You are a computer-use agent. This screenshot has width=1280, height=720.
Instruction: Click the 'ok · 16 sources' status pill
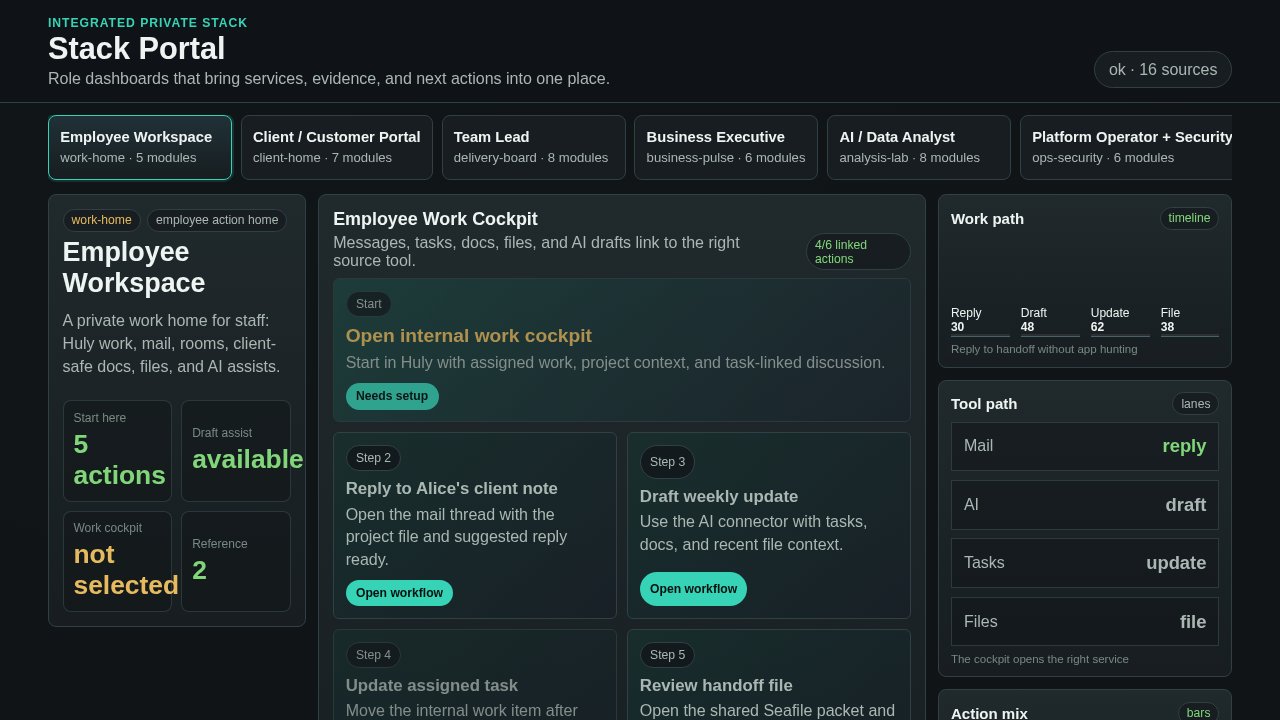(1163, 70)
